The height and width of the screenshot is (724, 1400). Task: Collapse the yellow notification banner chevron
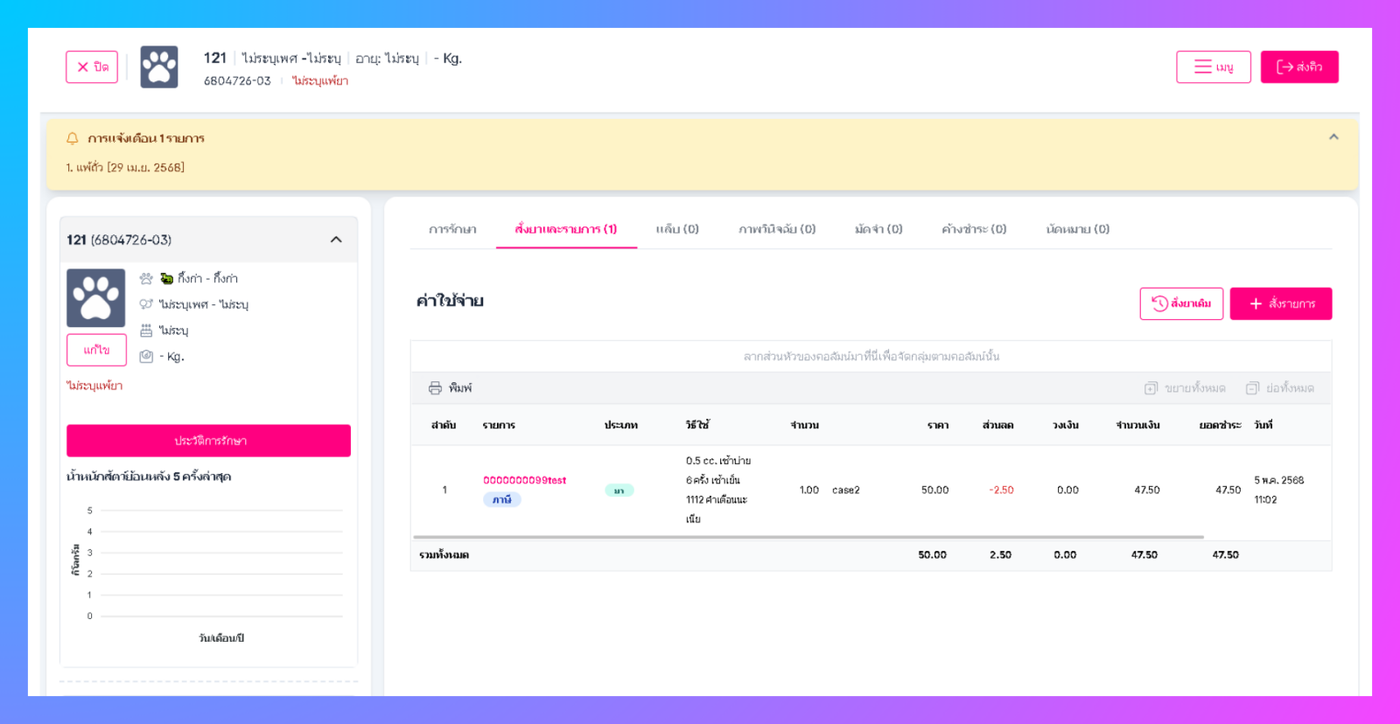(x=1333, y=137)
